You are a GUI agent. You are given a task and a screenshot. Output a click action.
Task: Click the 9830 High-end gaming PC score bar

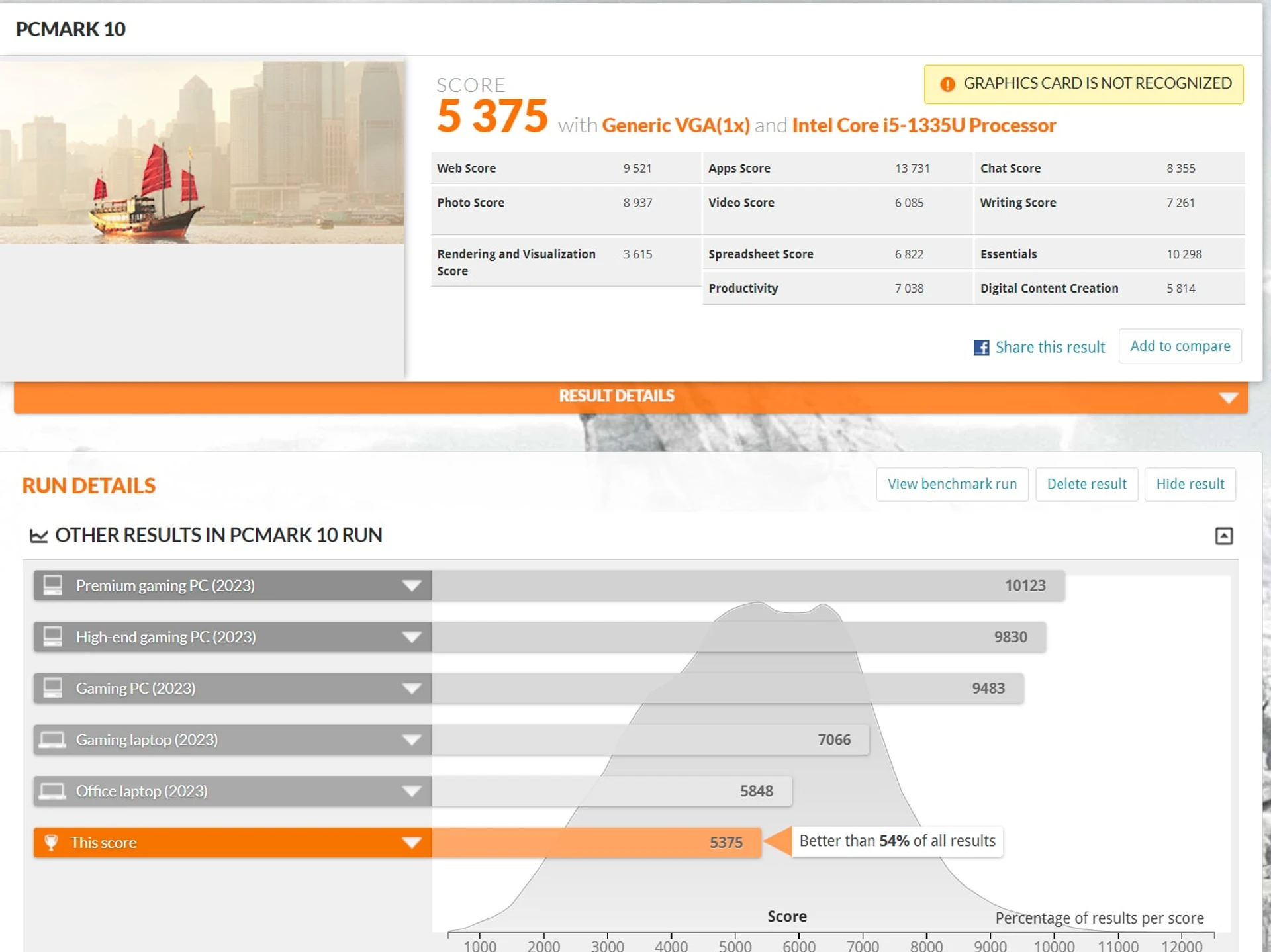(x=739, y=637)
